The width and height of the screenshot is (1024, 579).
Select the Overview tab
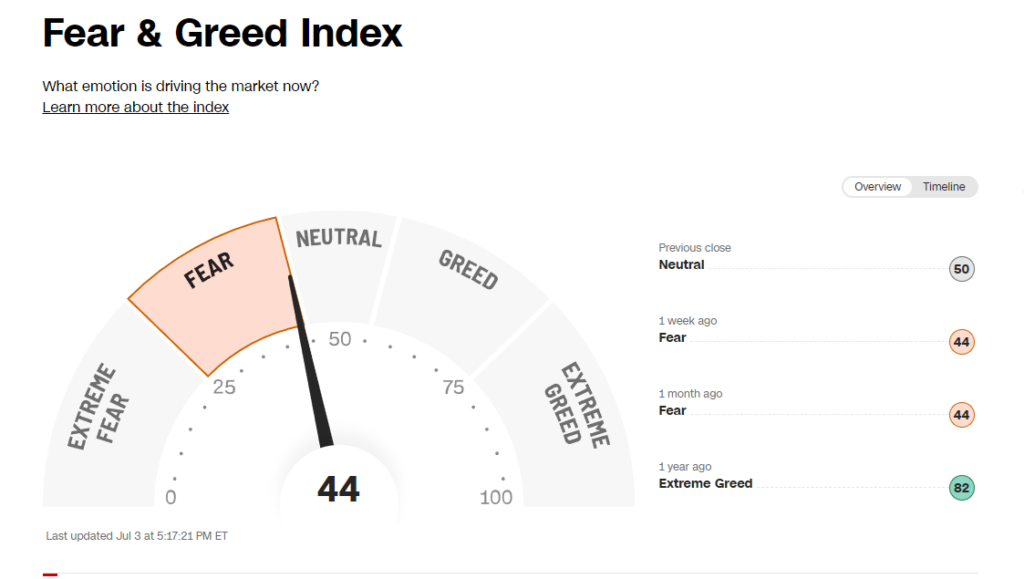(x=877, y=187)
